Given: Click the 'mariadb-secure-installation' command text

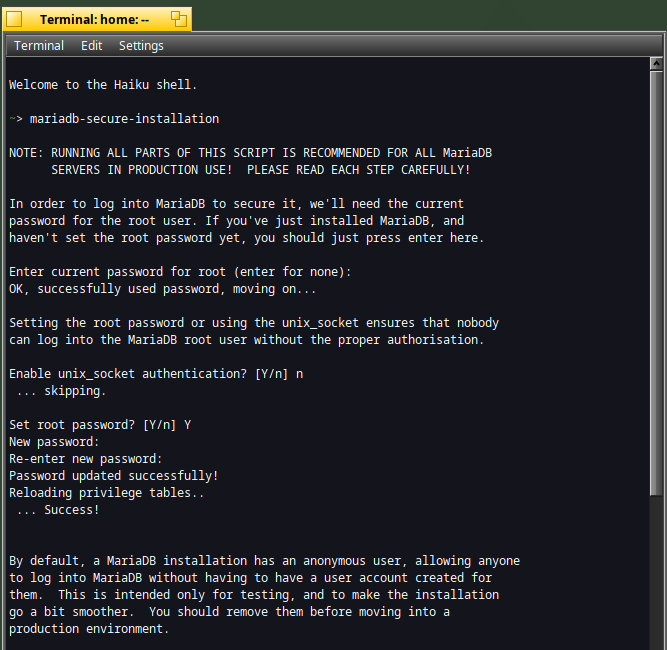Looking at the screenshot, I should coord(124,119).
